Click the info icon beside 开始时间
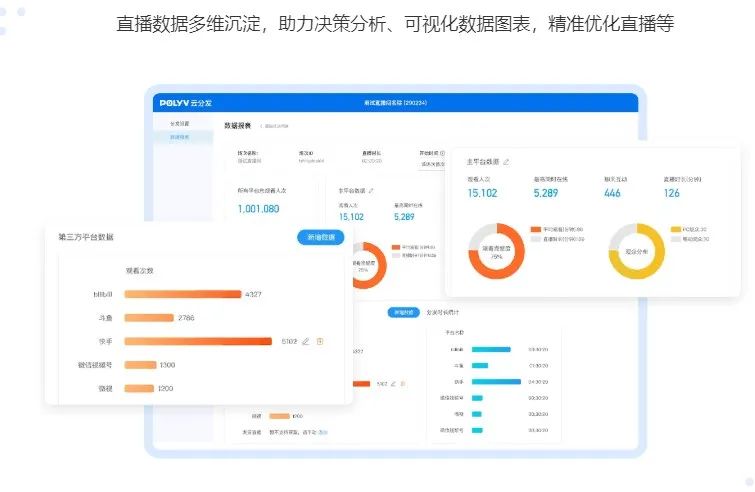The height and width of the screenshot is (492, 755). click(x=443, y=153)
